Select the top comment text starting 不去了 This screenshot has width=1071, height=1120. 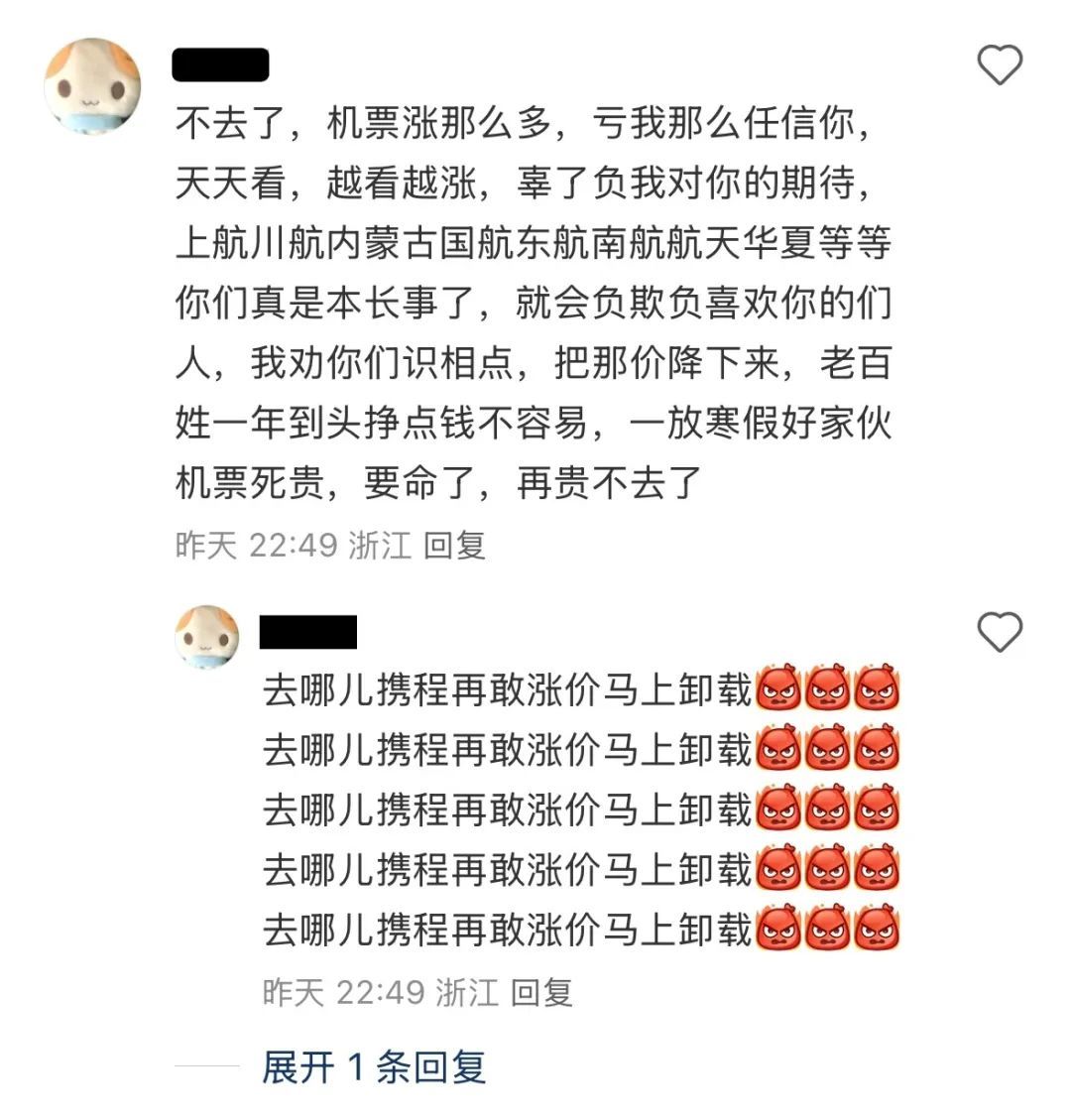point(534,303)
